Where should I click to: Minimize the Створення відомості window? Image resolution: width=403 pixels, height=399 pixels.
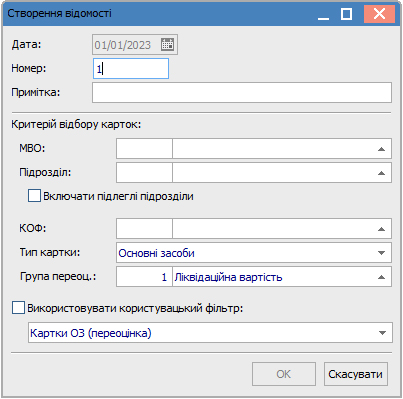click(x=323, y=14)
